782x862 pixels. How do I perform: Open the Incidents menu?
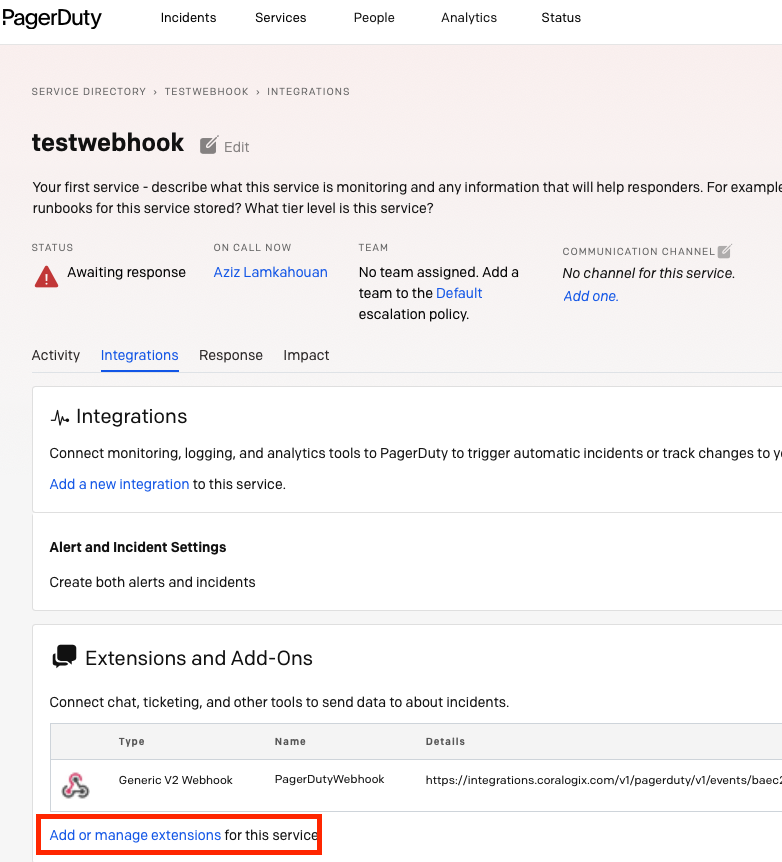(188, 18)
